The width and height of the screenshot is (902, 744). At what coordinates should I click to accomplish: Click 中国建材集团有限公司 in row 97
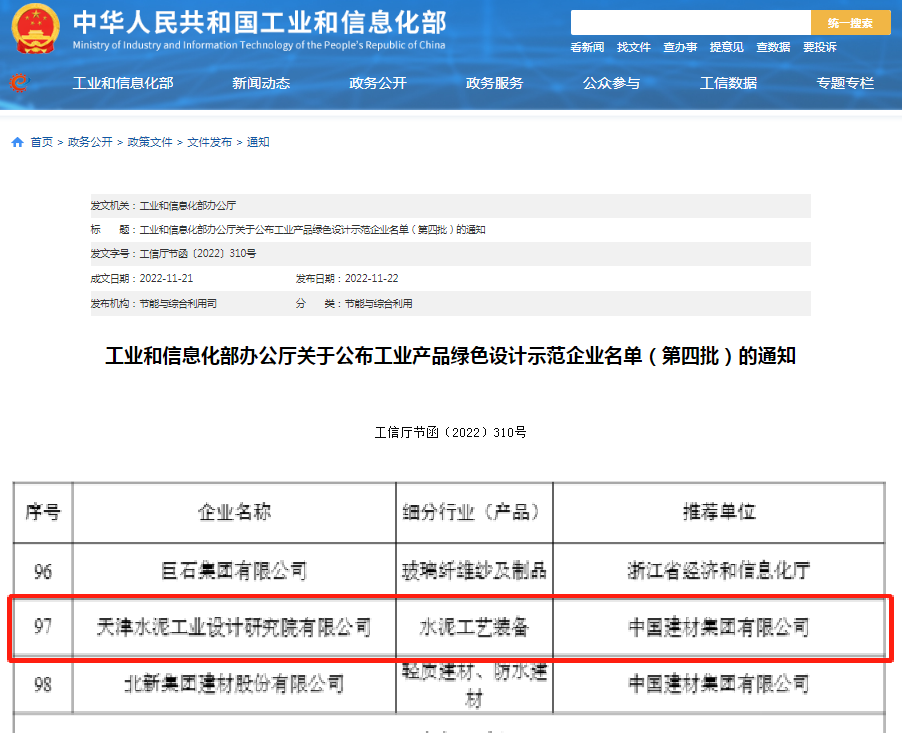[719, 627]
